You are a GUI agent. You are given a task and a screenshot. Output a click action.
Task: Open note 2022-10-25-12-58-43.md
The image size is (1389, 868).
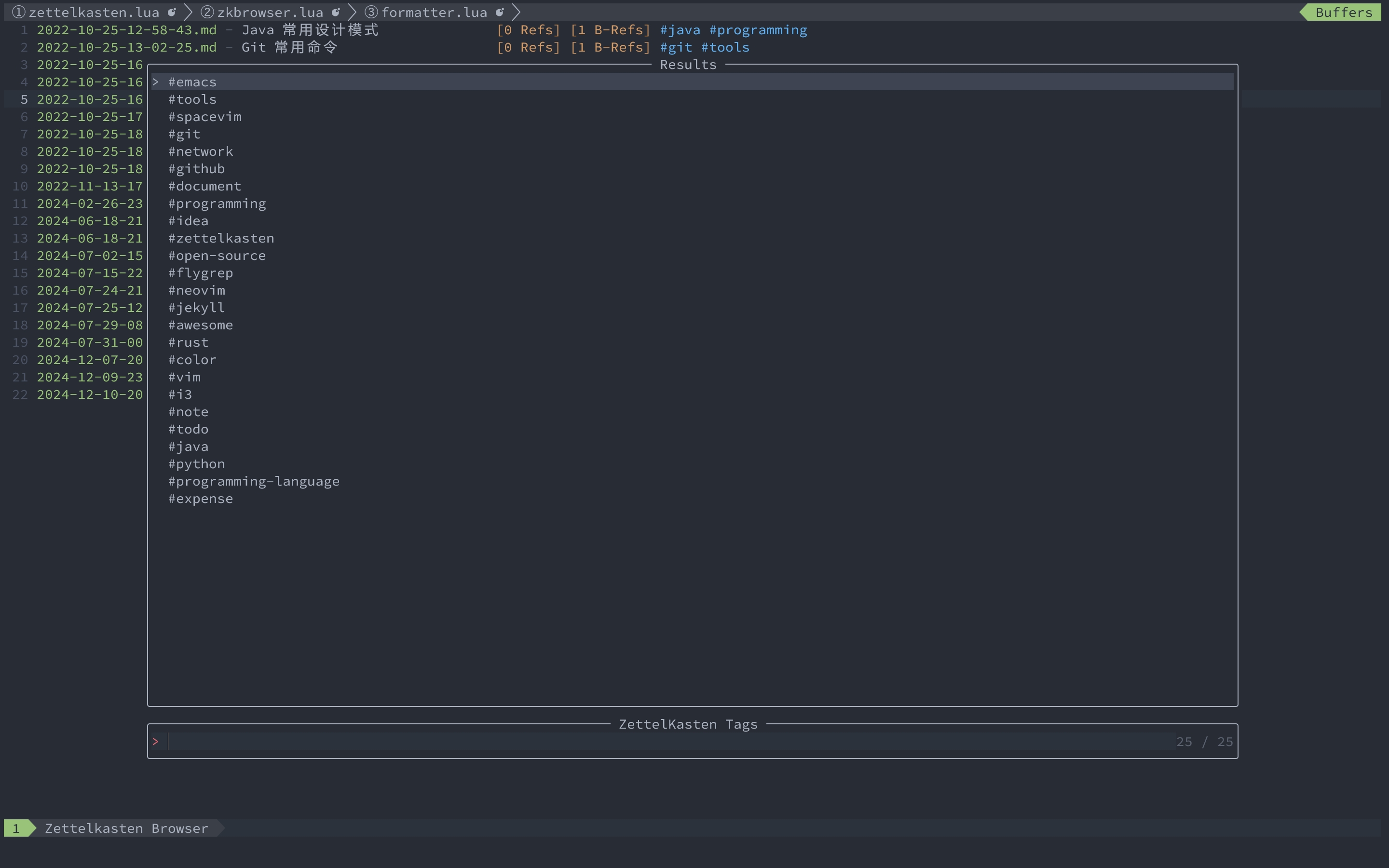coord(126,30)
